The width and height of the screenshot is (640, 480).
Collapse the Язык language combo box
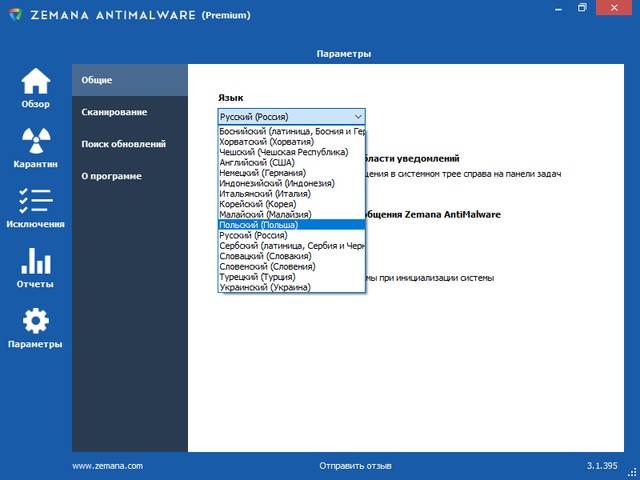(357, 116)
